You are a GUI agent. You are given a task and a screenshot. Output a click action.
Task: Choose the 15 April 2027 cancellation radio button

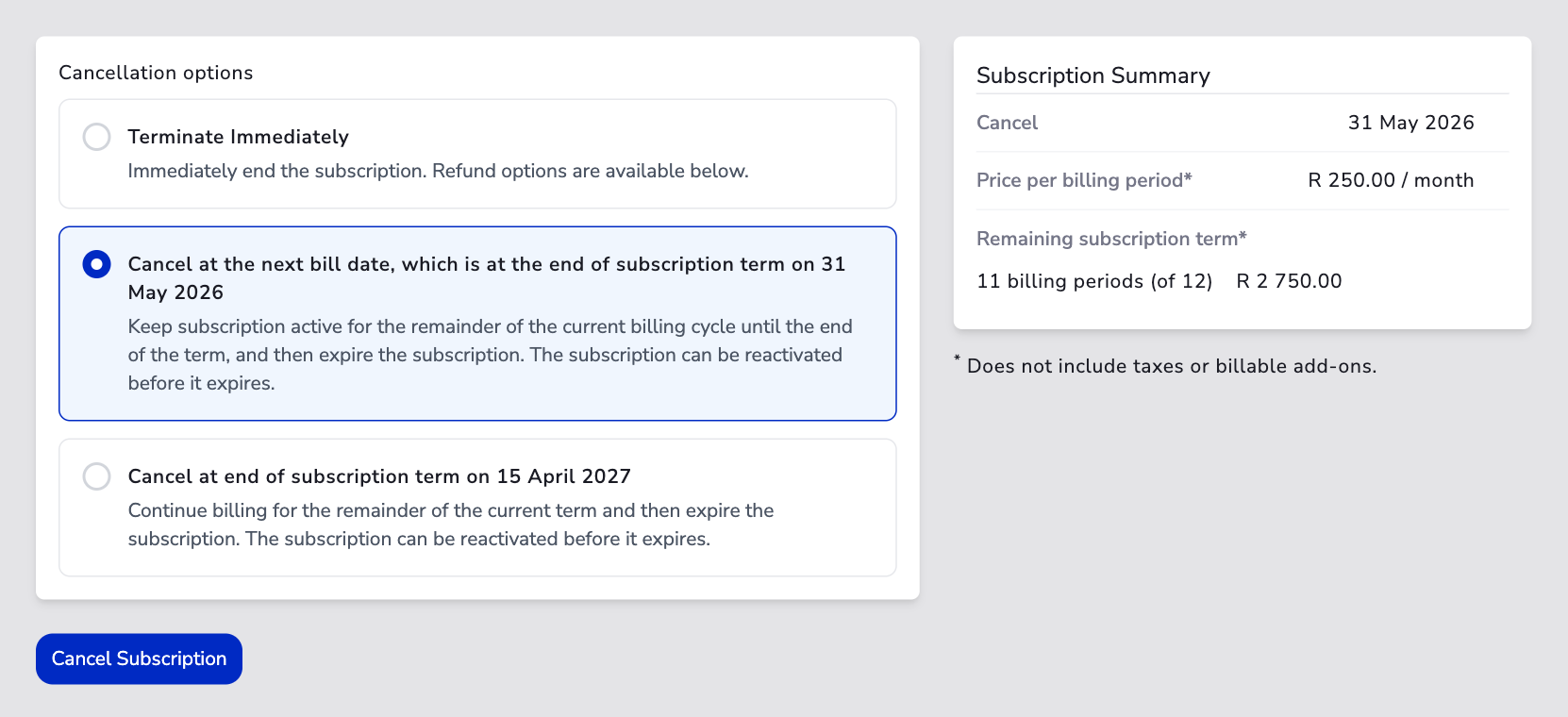96,476
